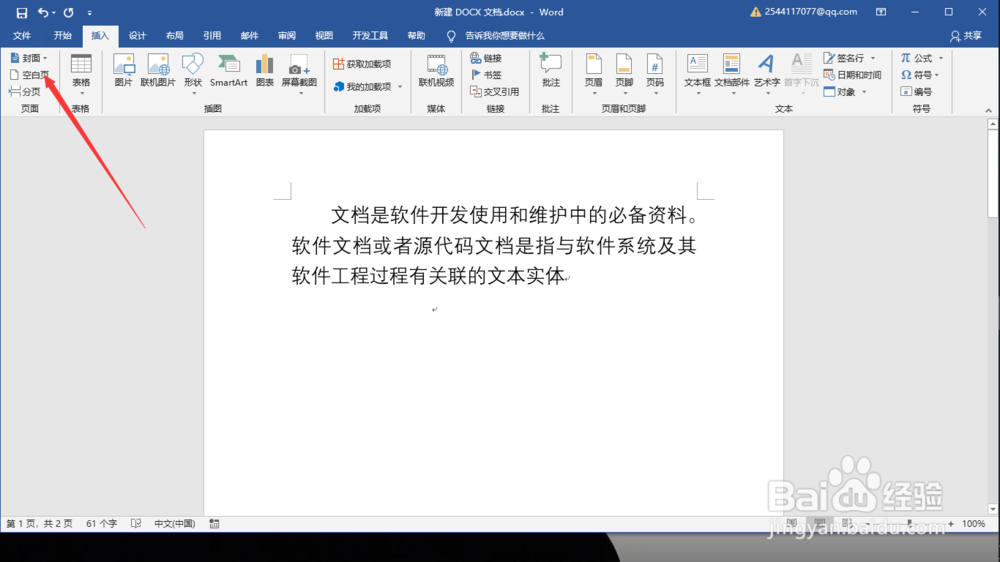Insert a 公式 equation
The image size is (1000, 562).
click(916, 58)
